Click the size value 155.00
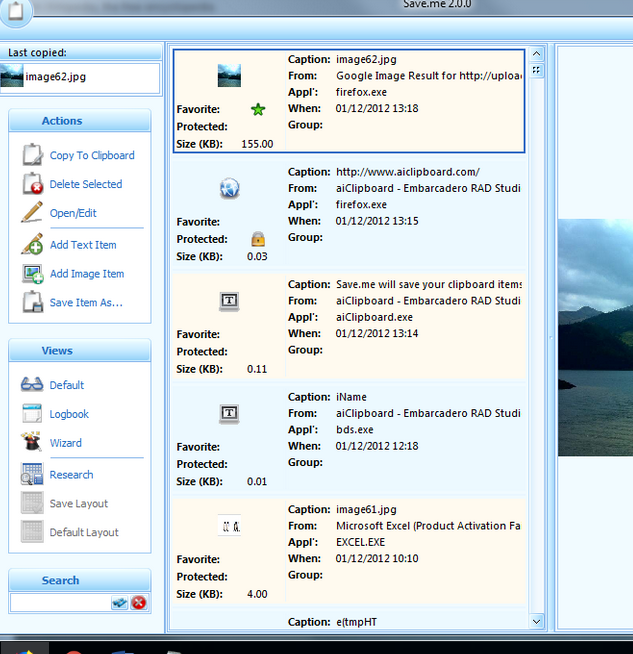This screenshot has height=654, width=633. click(x=257, y=144)
